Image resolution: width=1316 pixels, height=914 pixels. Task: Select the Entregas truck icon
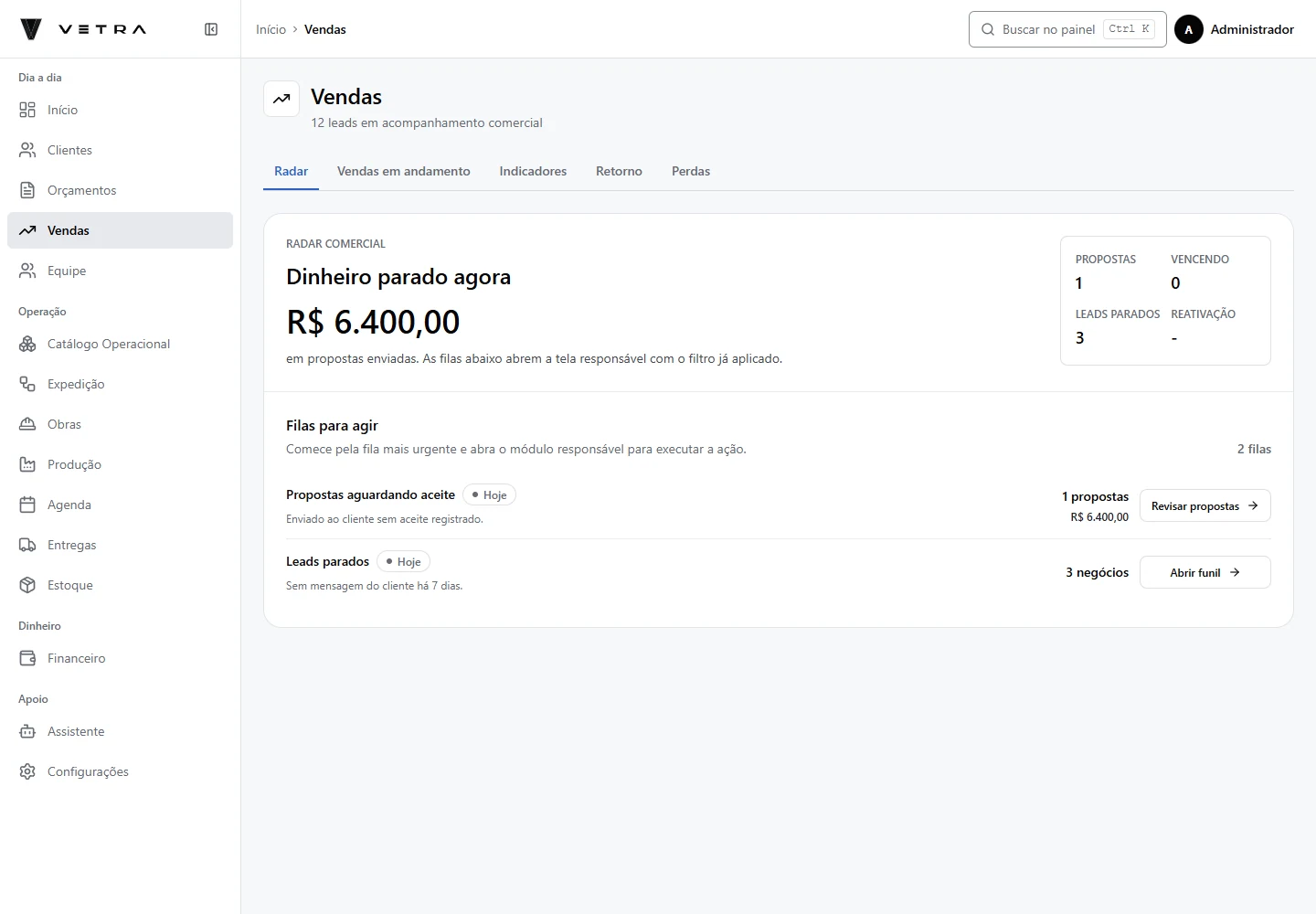tap(27, 545)
